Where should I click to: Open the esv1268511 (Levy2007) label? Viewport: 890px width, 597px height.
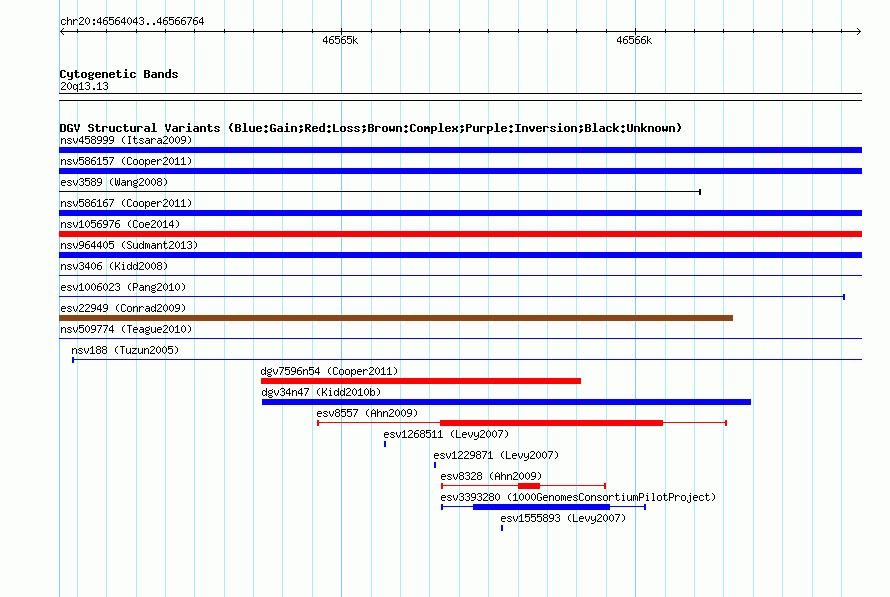coord(446,434)
